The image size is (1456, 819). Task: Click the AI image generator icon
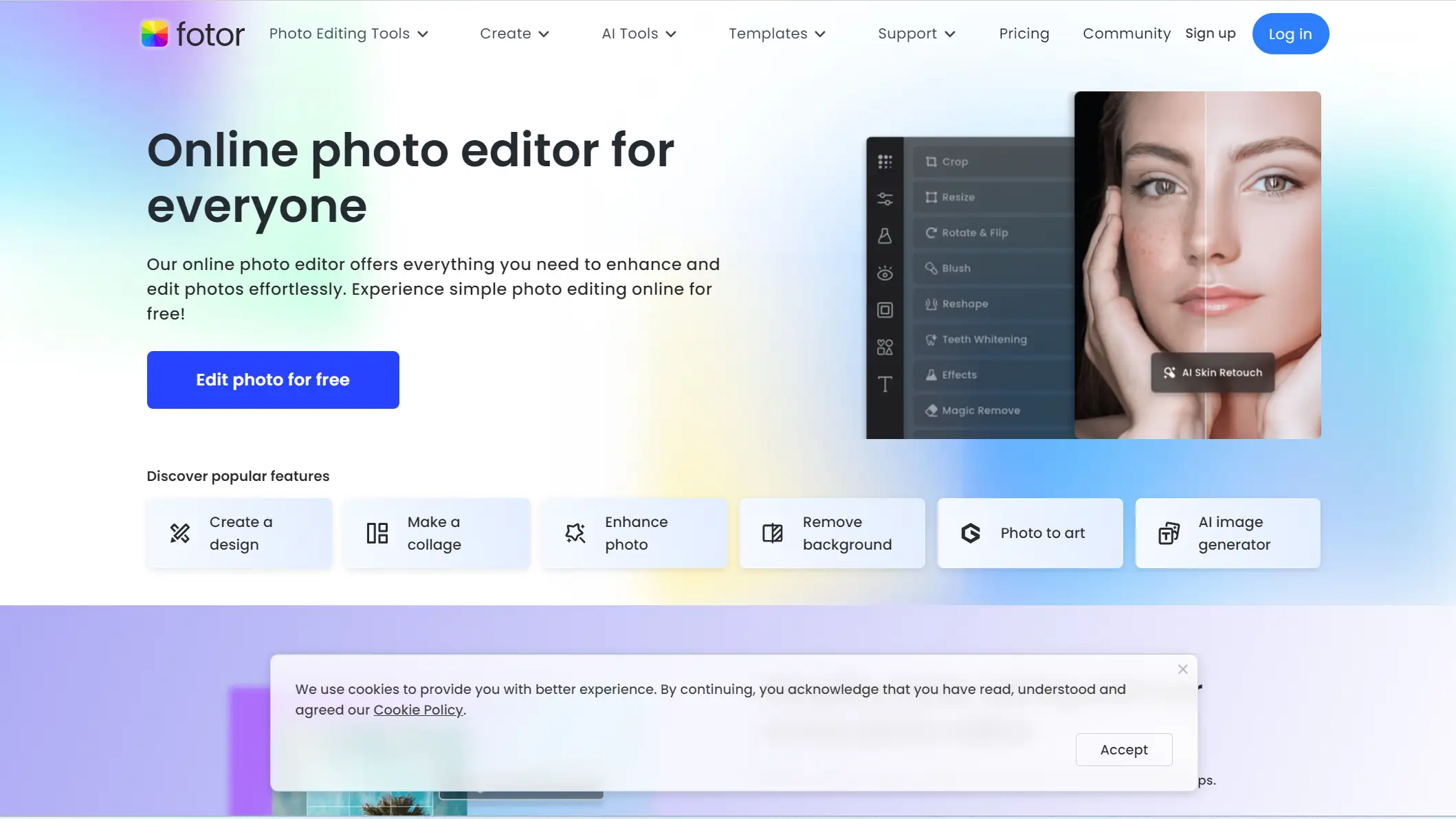[x=1169, y=533]
